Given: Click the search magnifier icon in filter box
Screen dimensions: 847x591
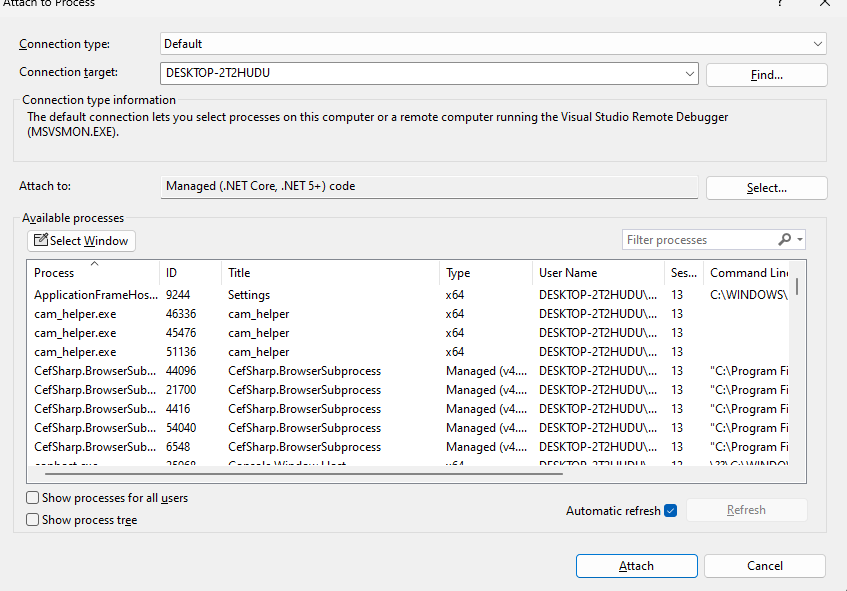Looking at the screenshot, I should pyautogui.click(x=785, y=240).
